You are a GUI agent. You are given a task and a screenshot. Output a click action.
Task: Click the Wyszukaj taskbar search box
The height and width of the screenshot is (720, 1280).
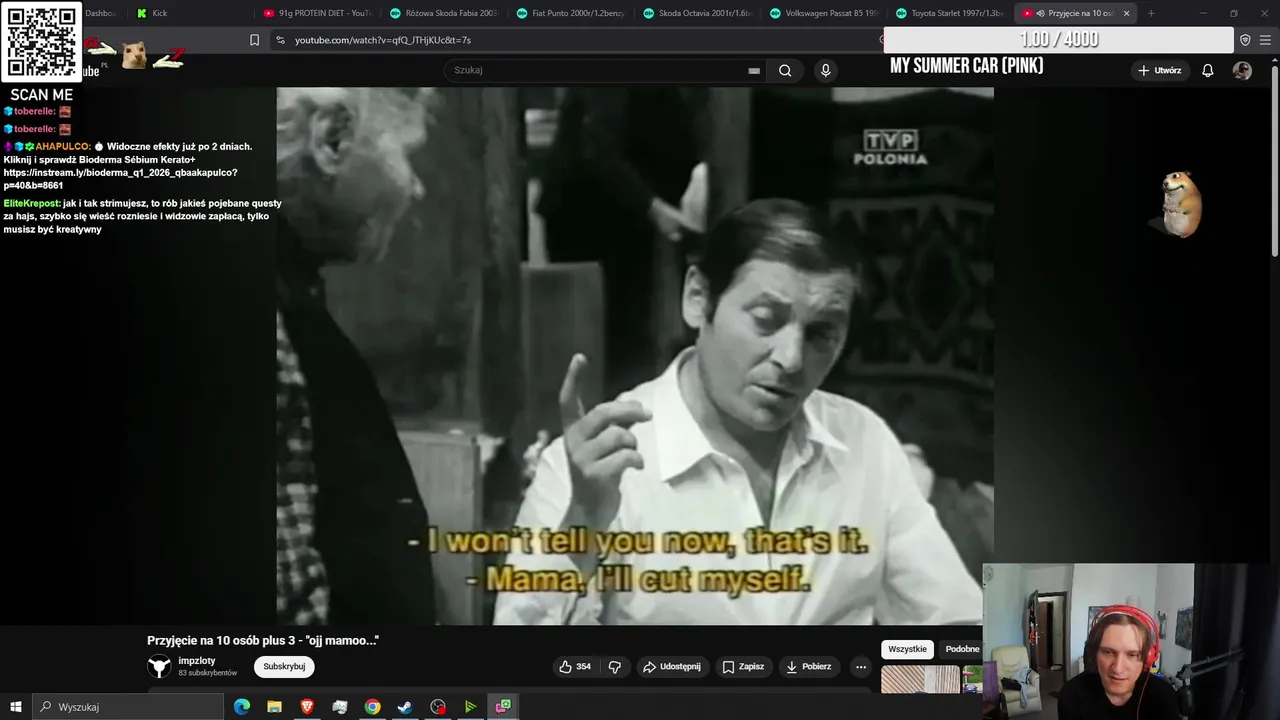click(128, 707)
